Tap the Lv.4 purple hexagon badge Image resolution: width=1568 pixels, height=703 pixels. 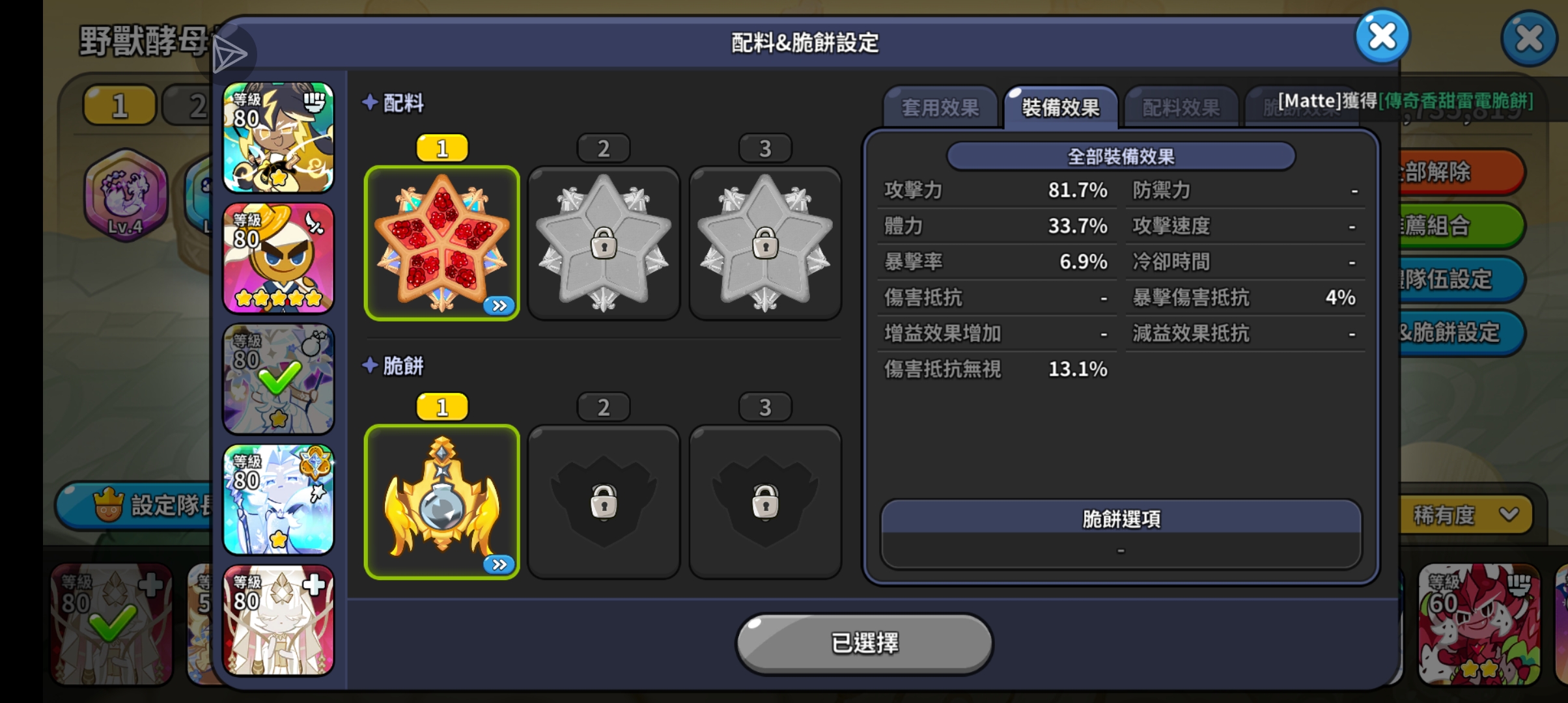point(126,195)
